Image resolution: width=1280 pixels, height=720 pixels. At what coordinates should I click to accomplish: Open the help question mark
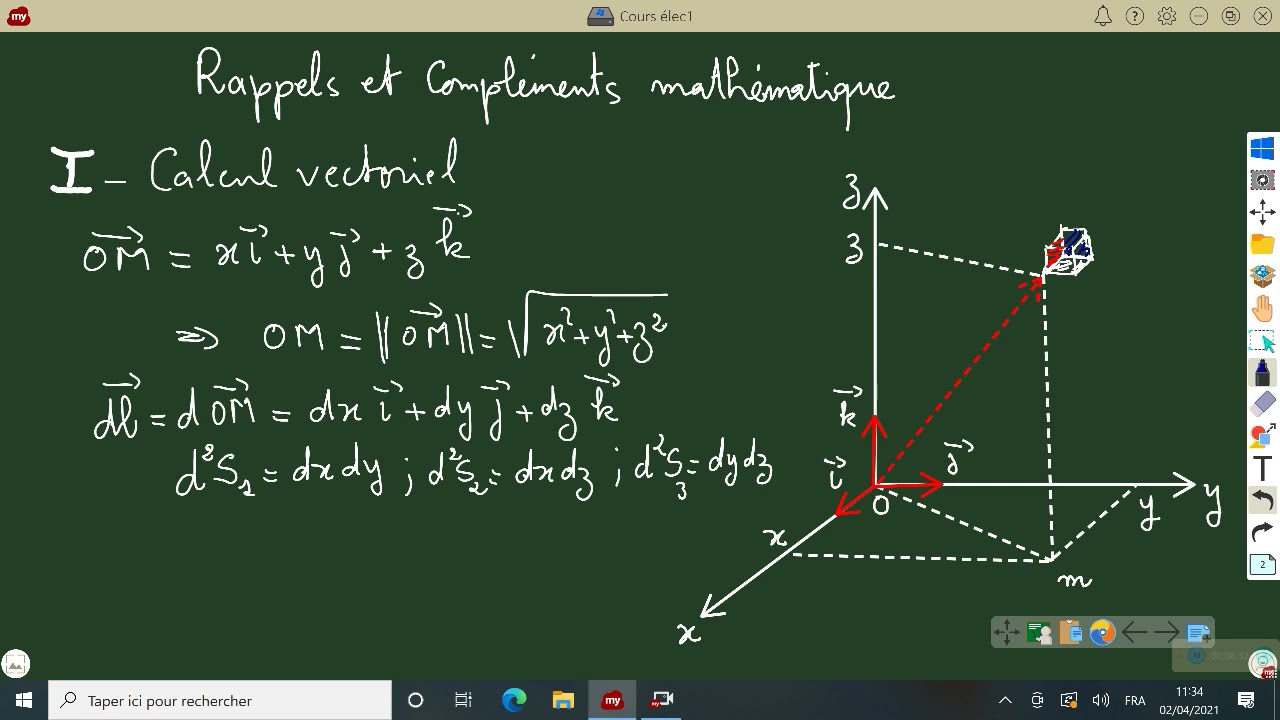point(1135,16)
